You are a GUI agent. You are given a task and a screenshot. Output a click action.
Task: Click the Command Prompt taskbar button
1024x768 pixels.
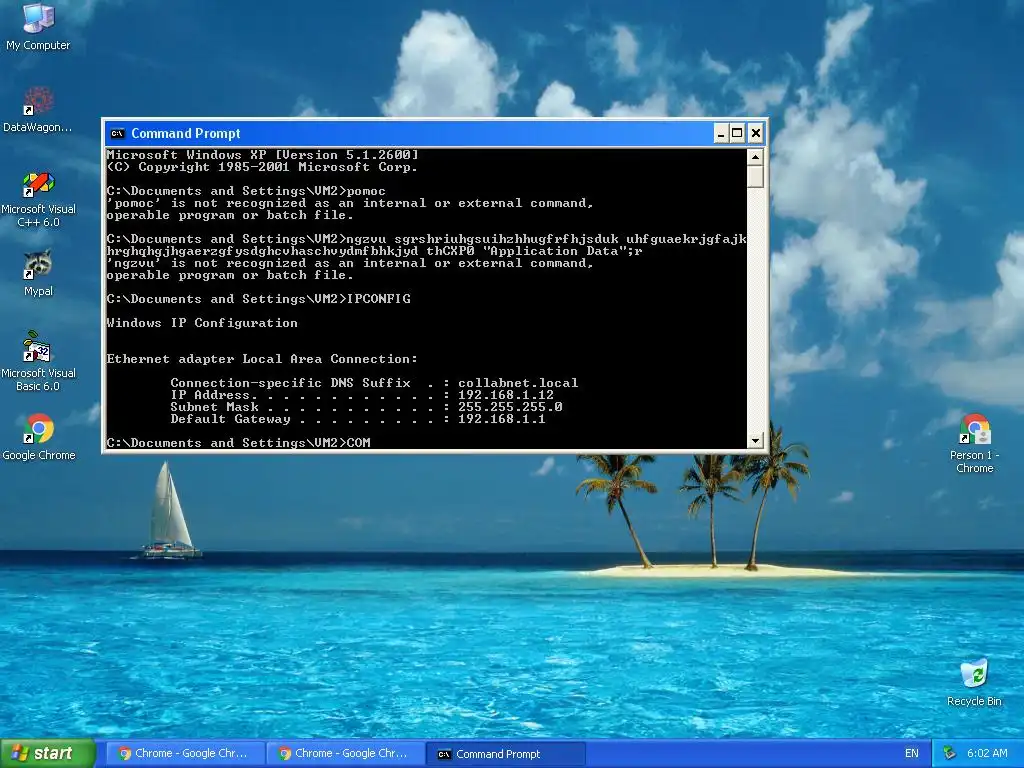[x=505, y=754]
